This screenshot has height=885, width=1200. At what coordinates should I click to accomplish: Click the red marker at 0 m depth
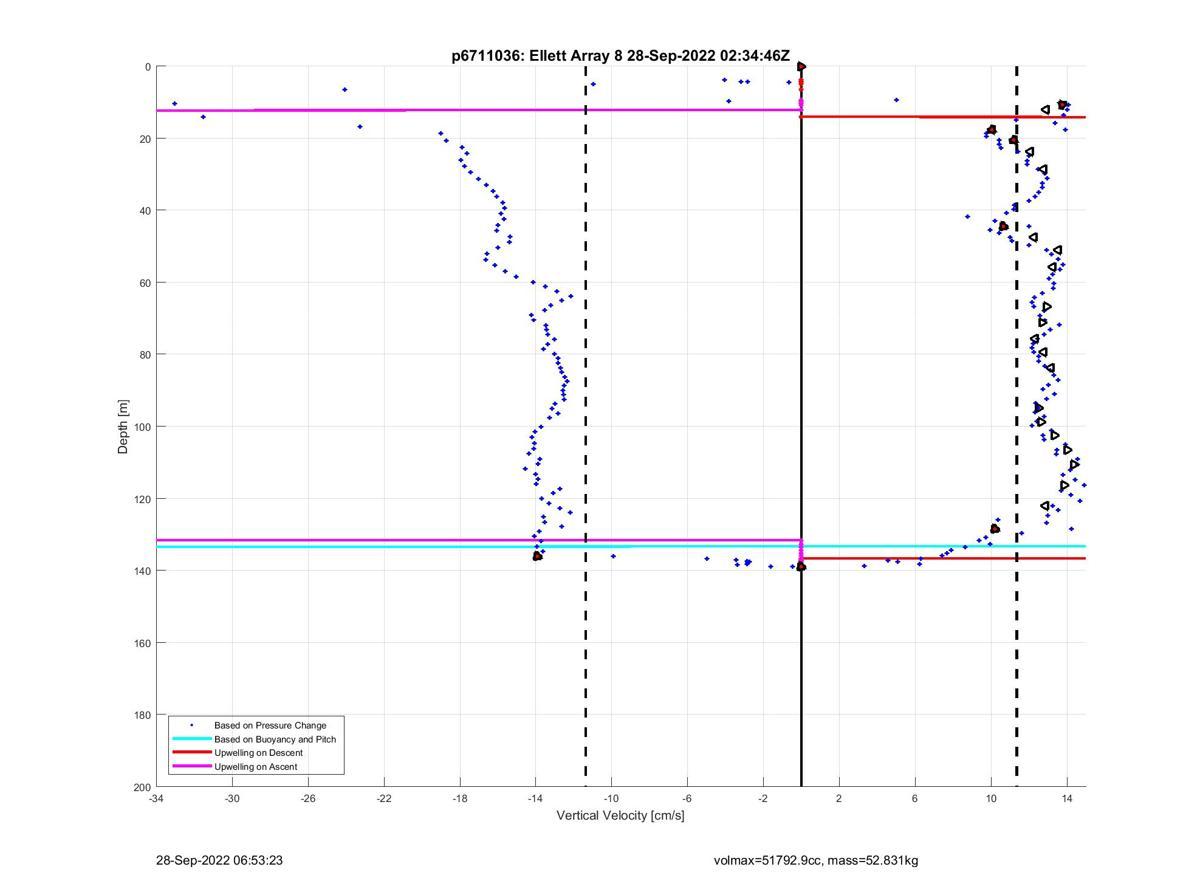801,67
